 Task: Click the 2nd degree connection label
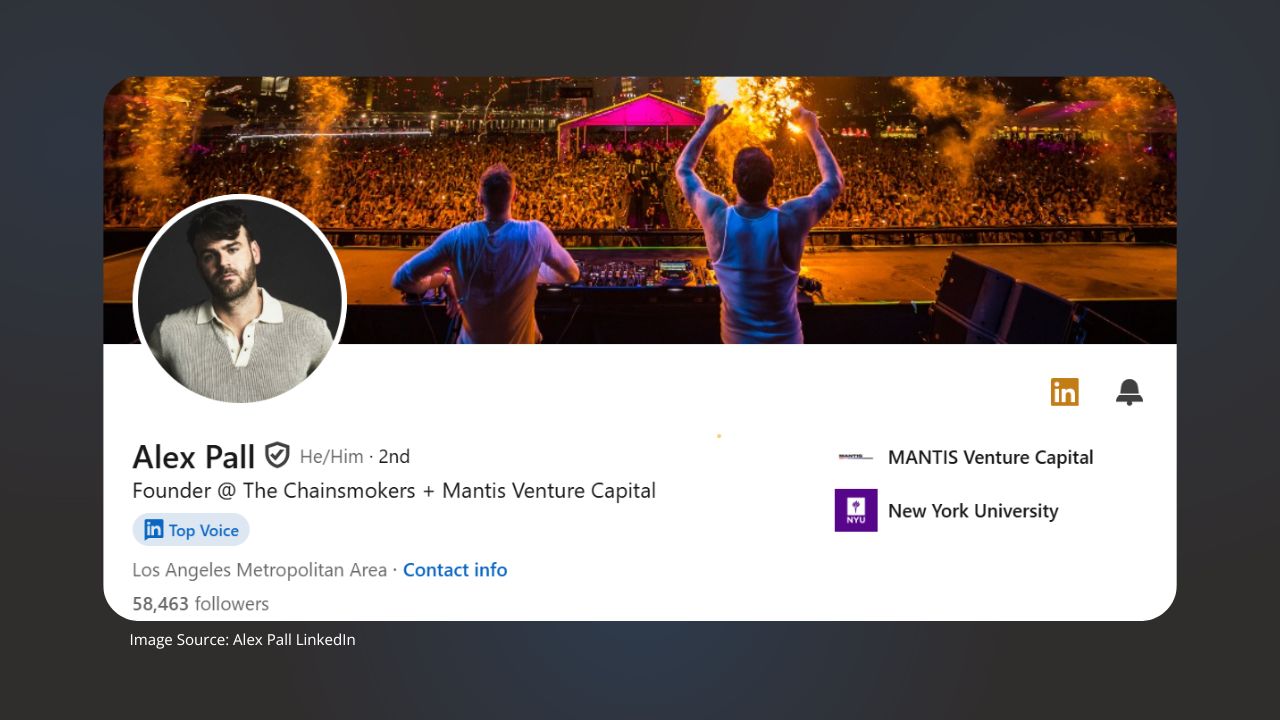click(394, 457)
